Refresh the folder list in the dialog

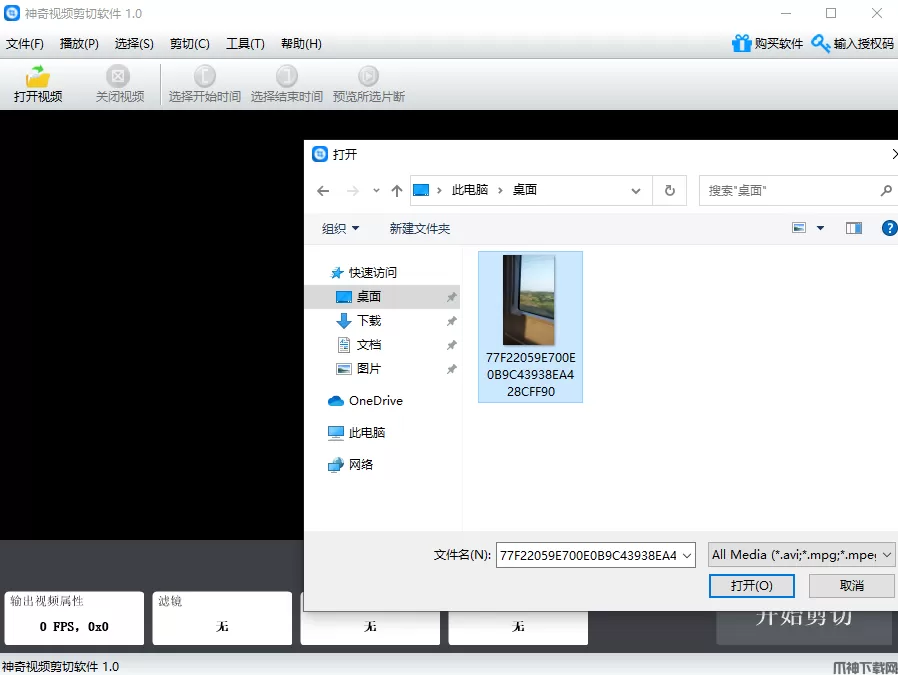669,190
